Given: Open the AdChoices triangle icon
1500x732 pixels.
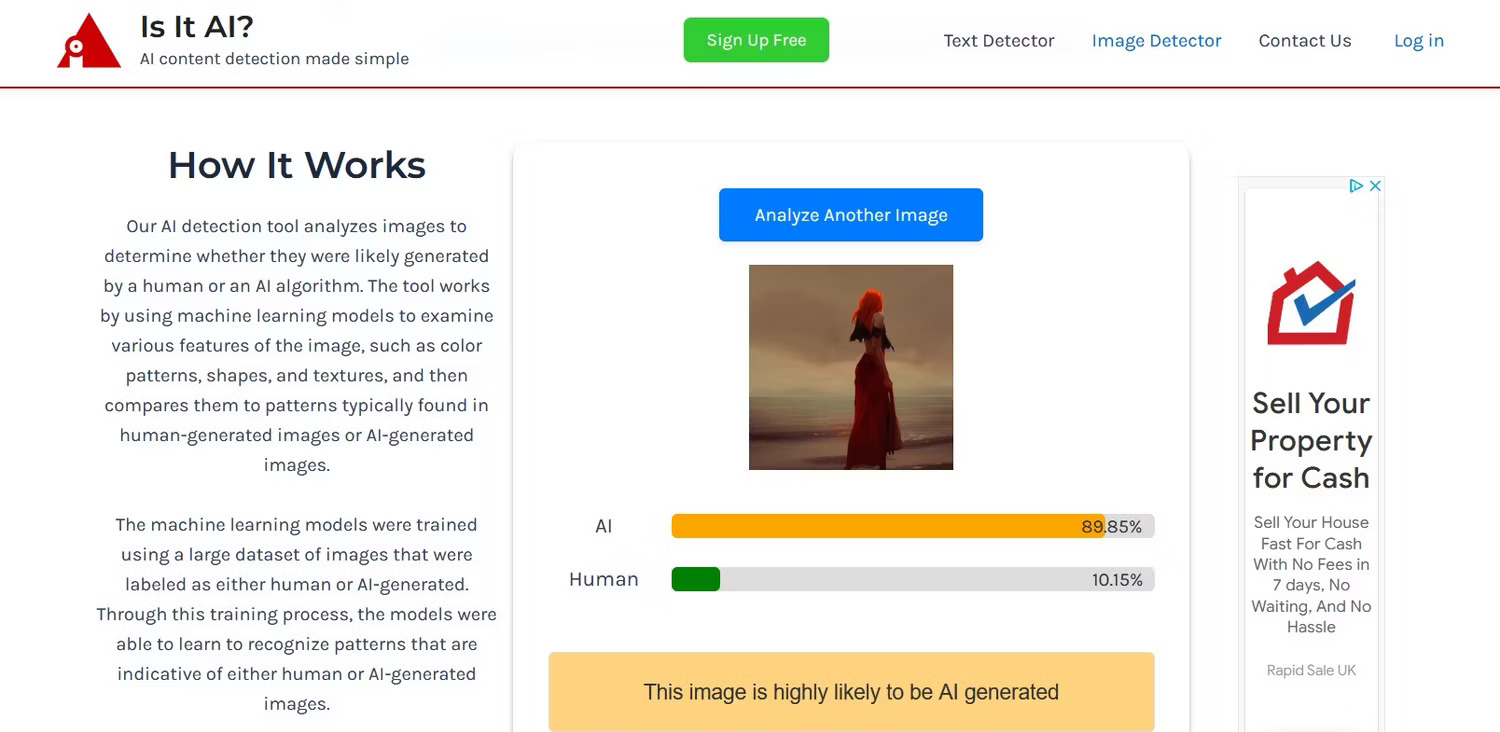Looking at the screenshot, I should [x=1356, y=186].
